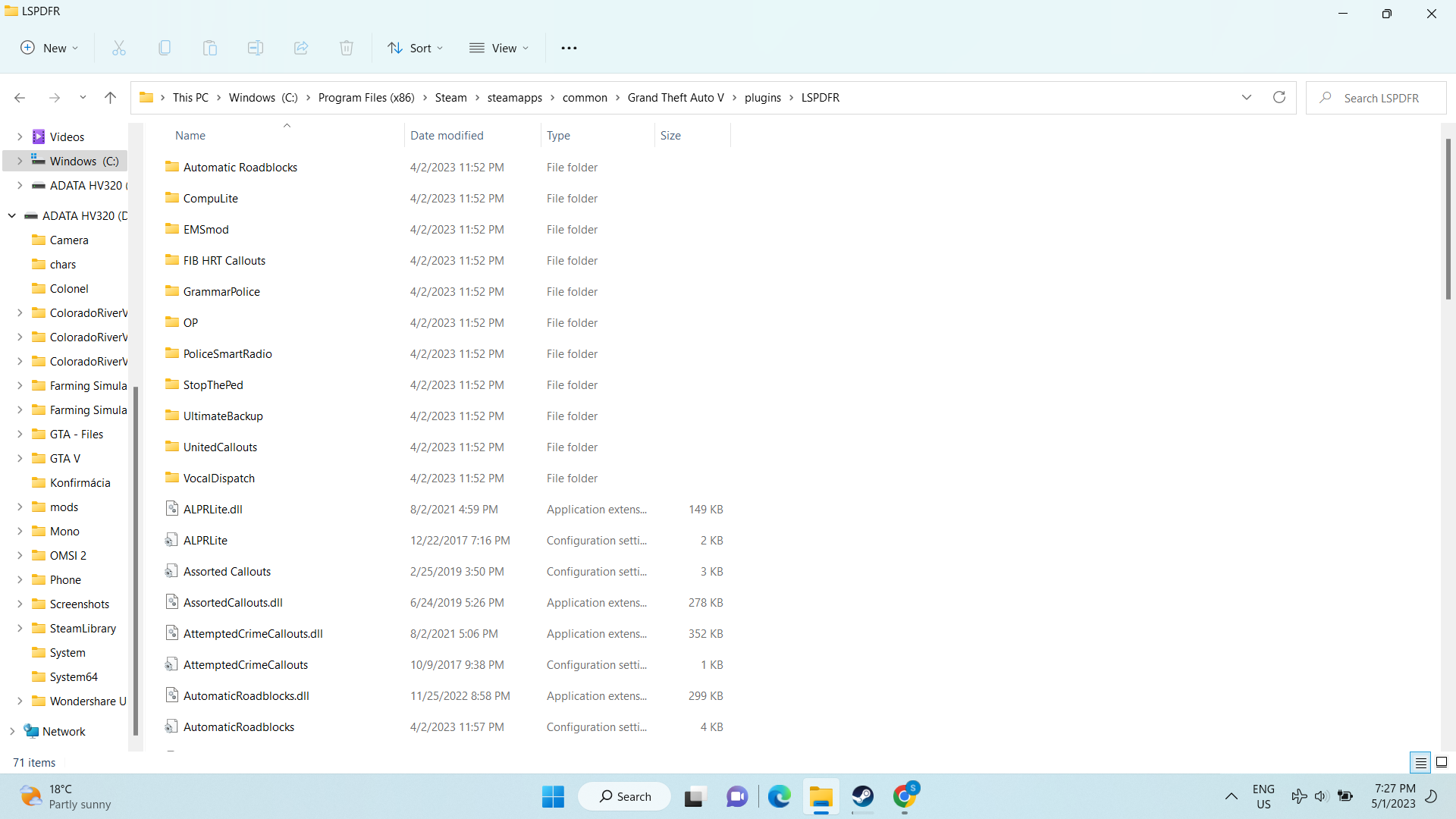Go up one folder level arrow
The width and height of the screenshot is (1456, 819).
pos(110,97)
